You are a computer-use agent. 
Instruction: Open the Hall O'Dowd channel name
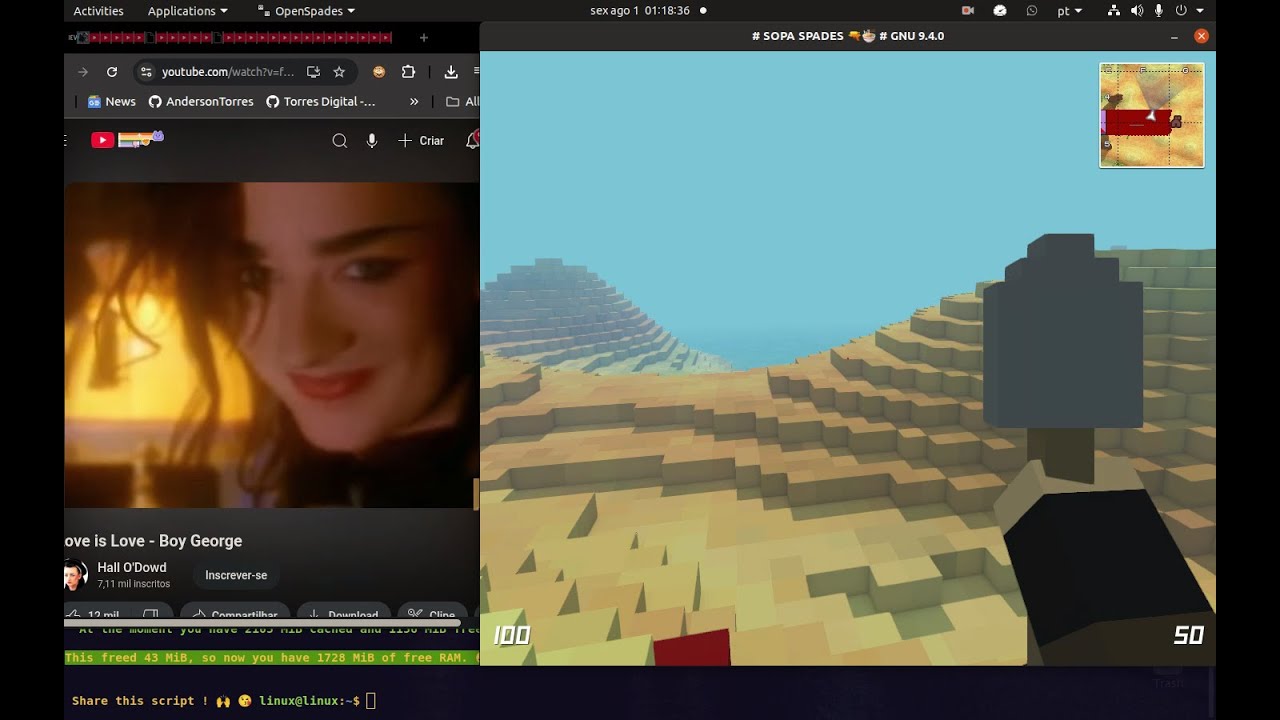[x=132, y=567]
